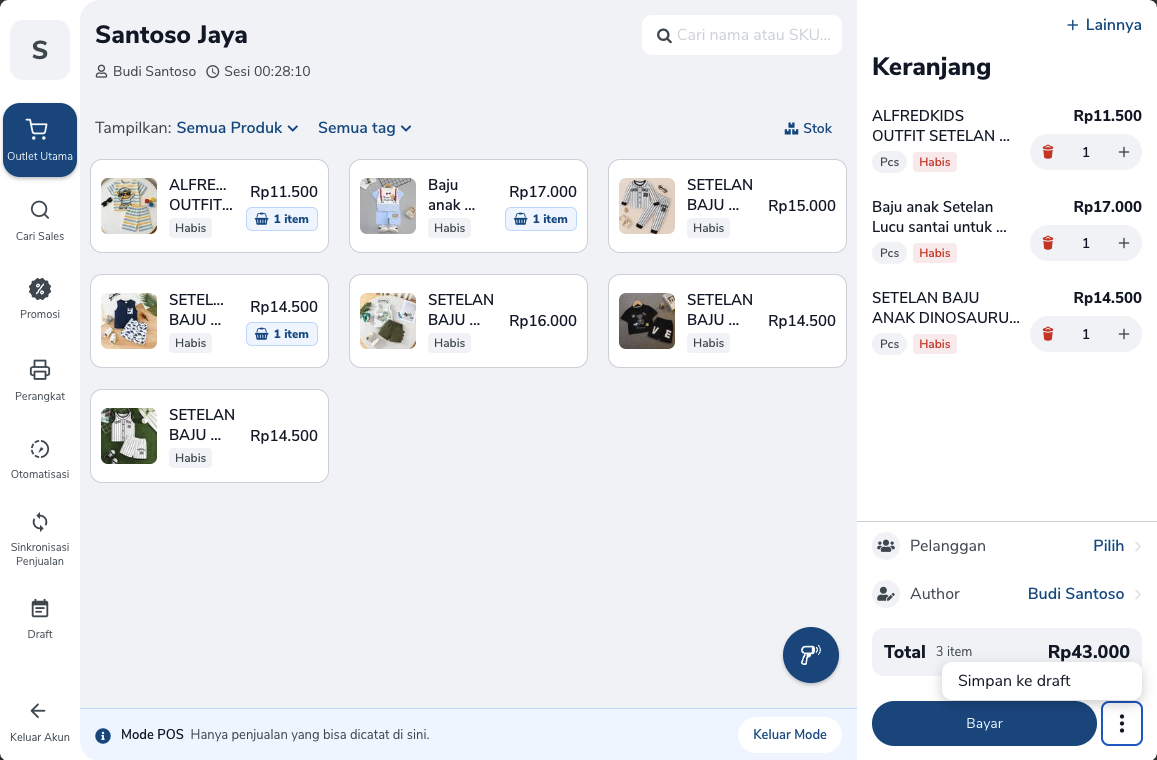
Task: Click the red Habis tag under SETELAN BAJU ANAK DINOSAURU
Action: (934, 344)
